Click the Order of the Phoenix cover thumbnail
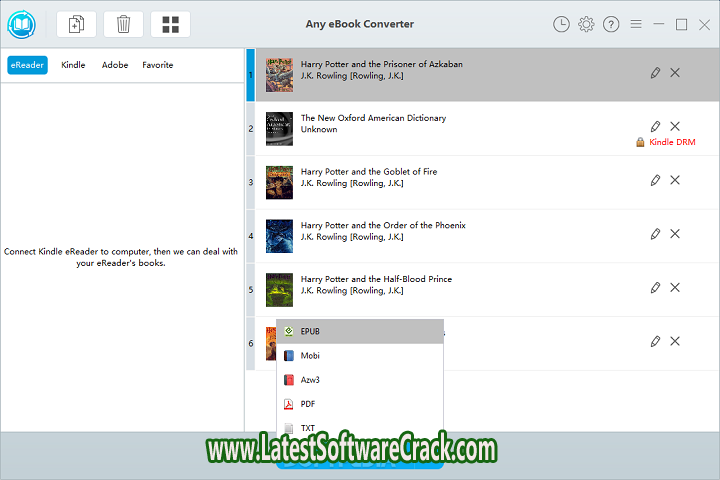This screenshot has width=720, height=480. 279,236
